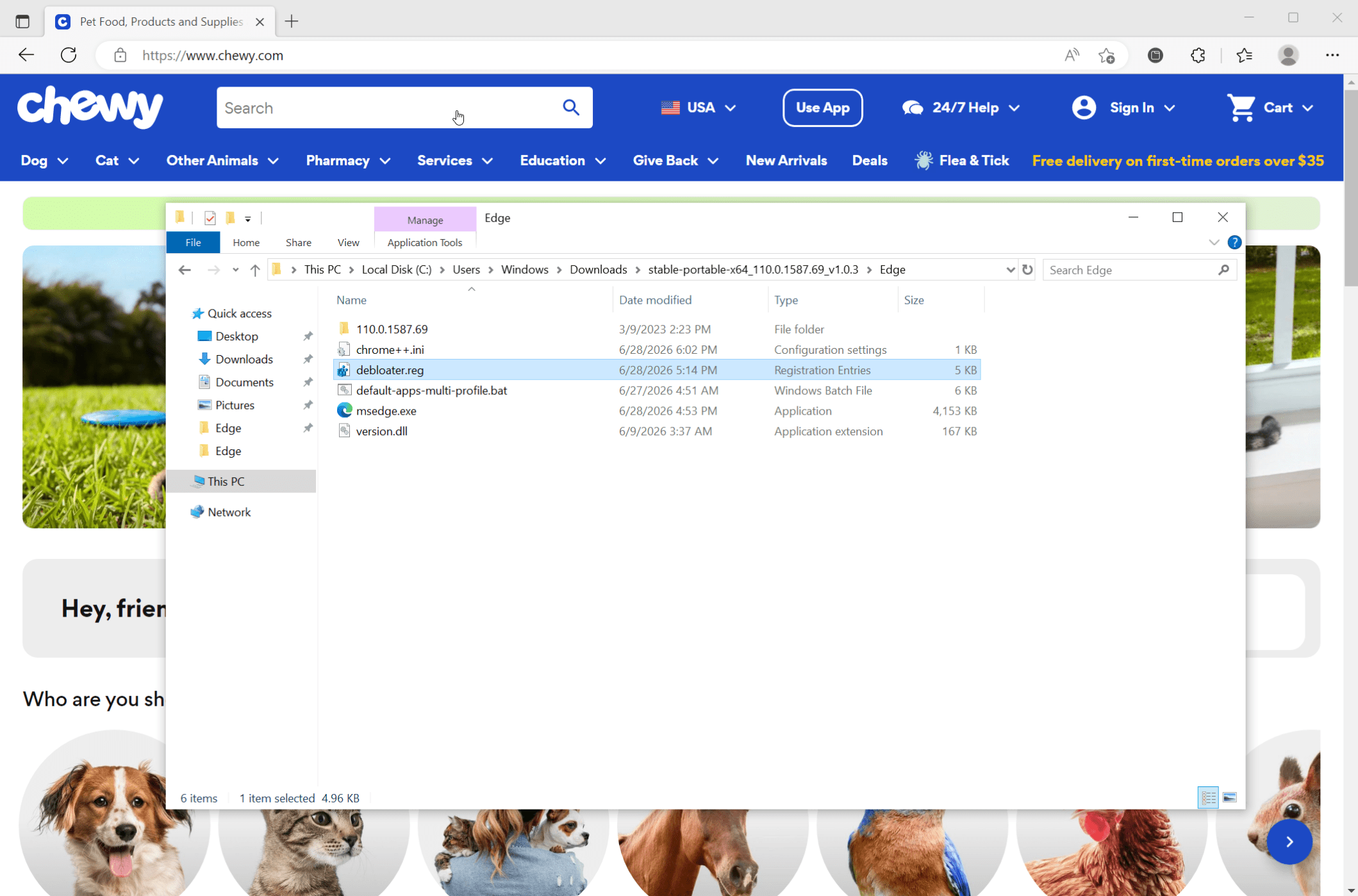Expand the Services menu
Image resolution: width=1358 pixels, height=896 pixels.
pyautogui.click(x=455, y=161)
